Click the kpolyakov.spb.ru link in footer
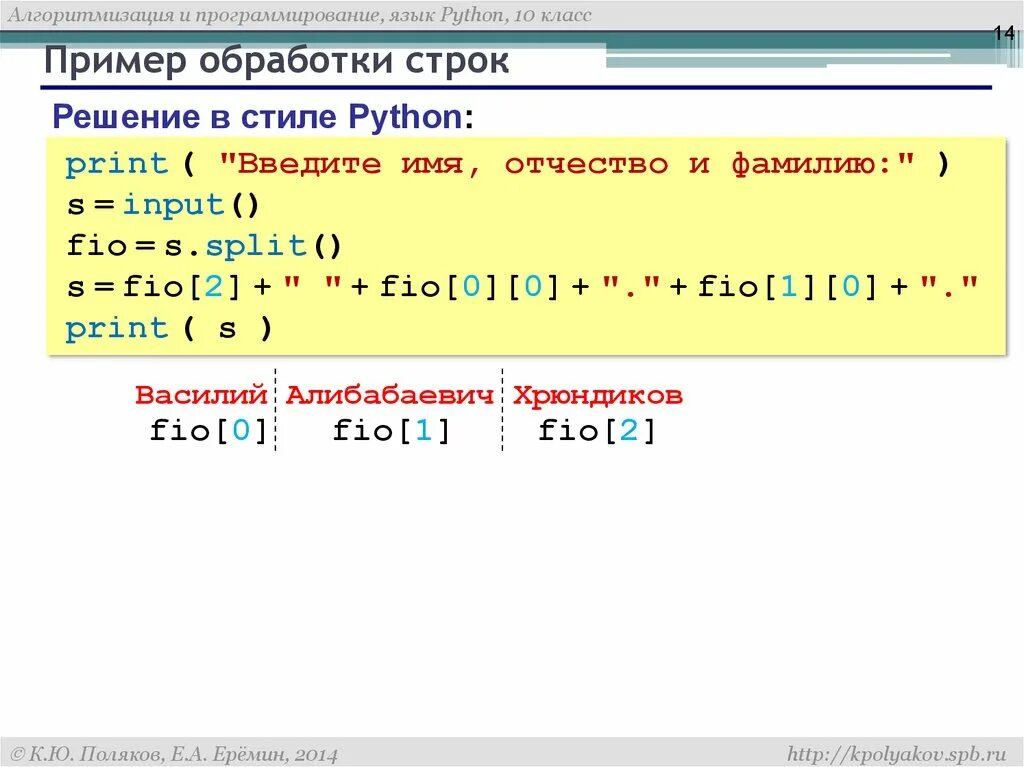Viewport: 1024px width, 767px height. click(x=896, y=753)
